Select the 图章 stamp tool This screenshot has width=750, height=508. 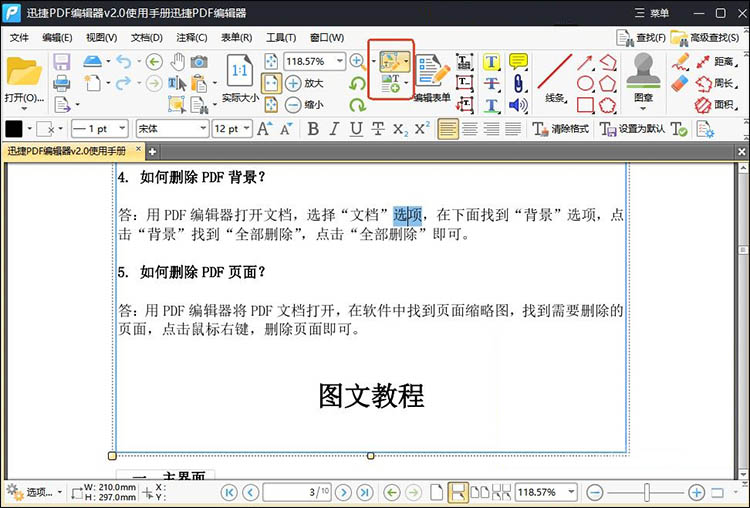pyautogui.click(x=643, y=78)
